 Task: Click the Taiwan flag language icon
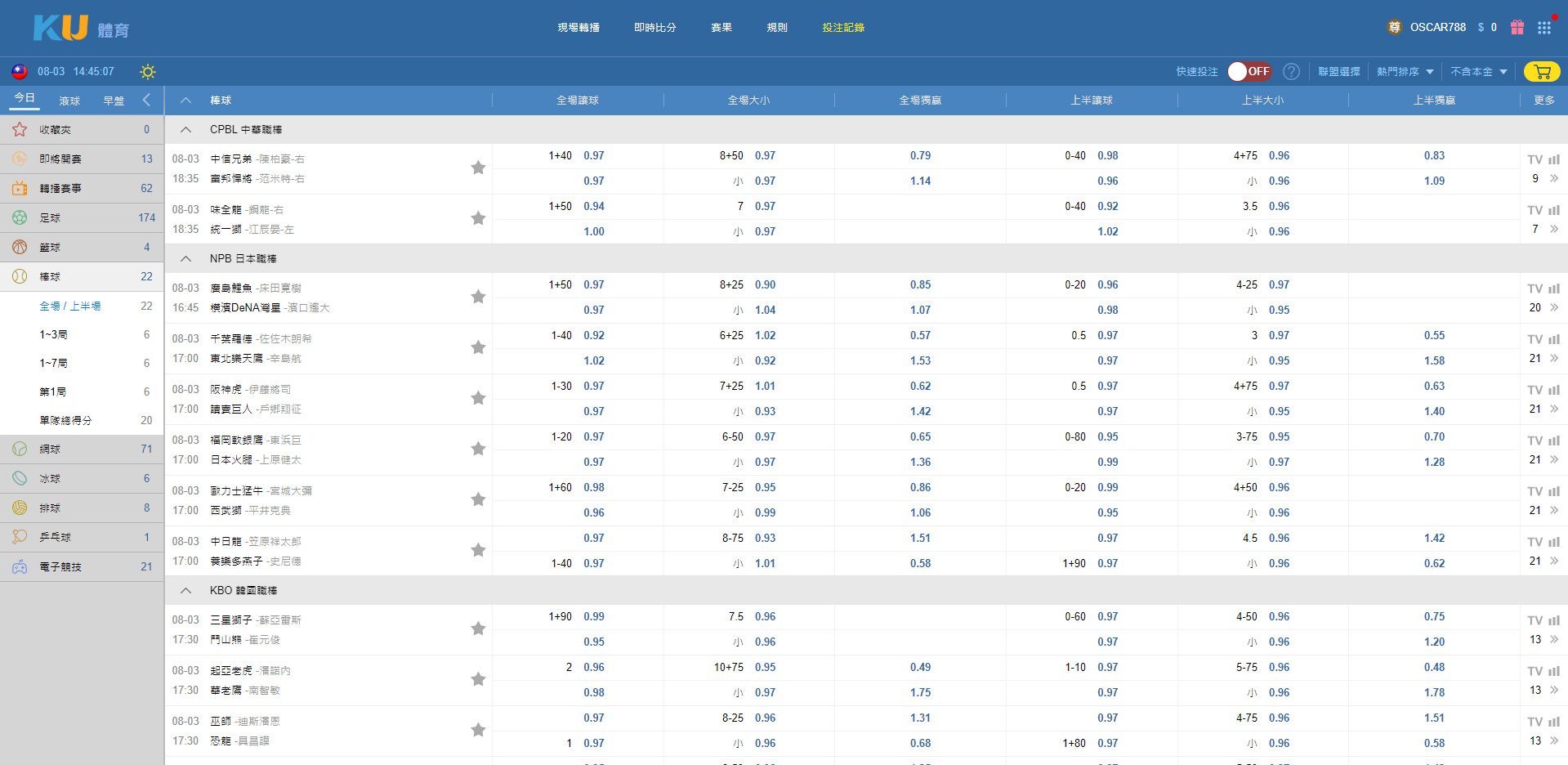20,72
